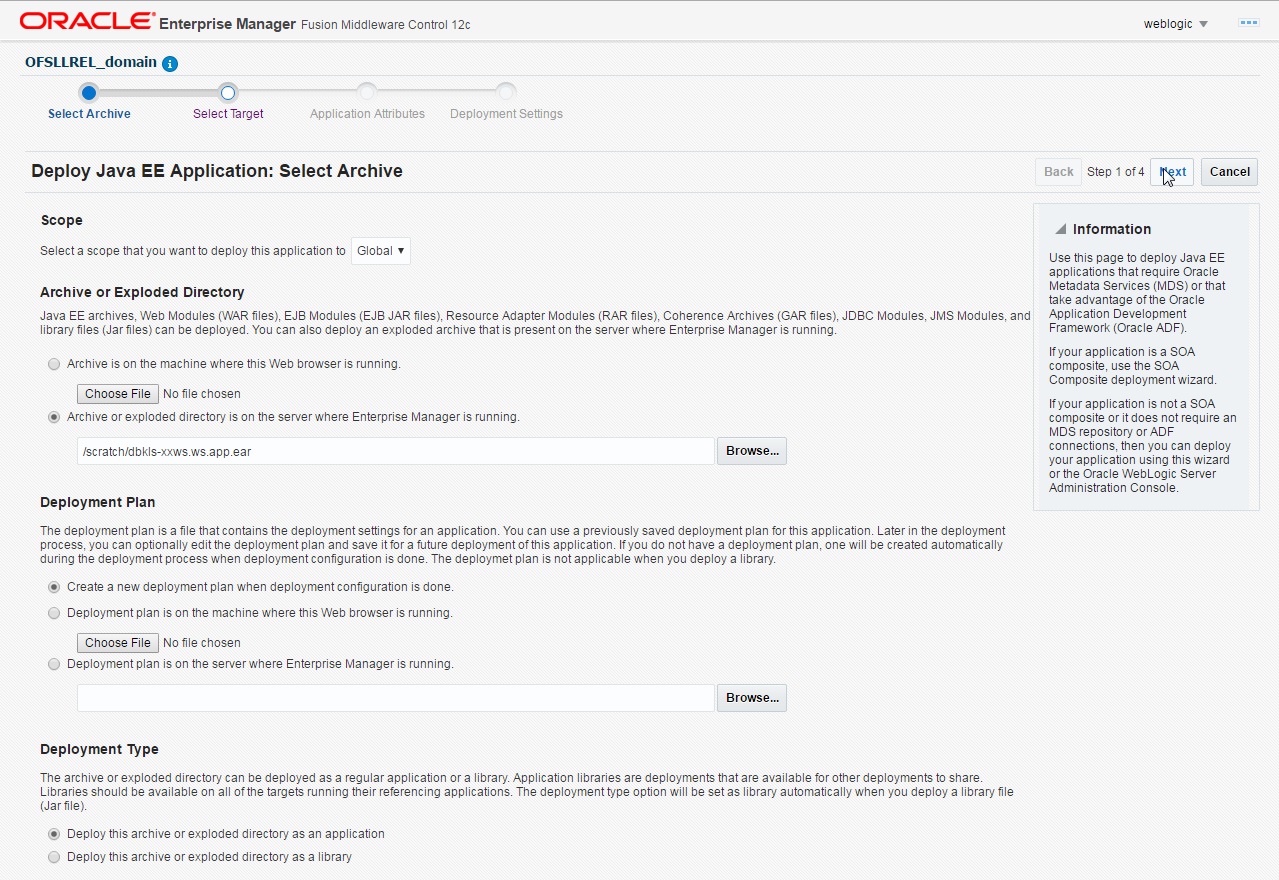
Task: Click the 'Information' panel title
Action: (x=1112, y=229)
